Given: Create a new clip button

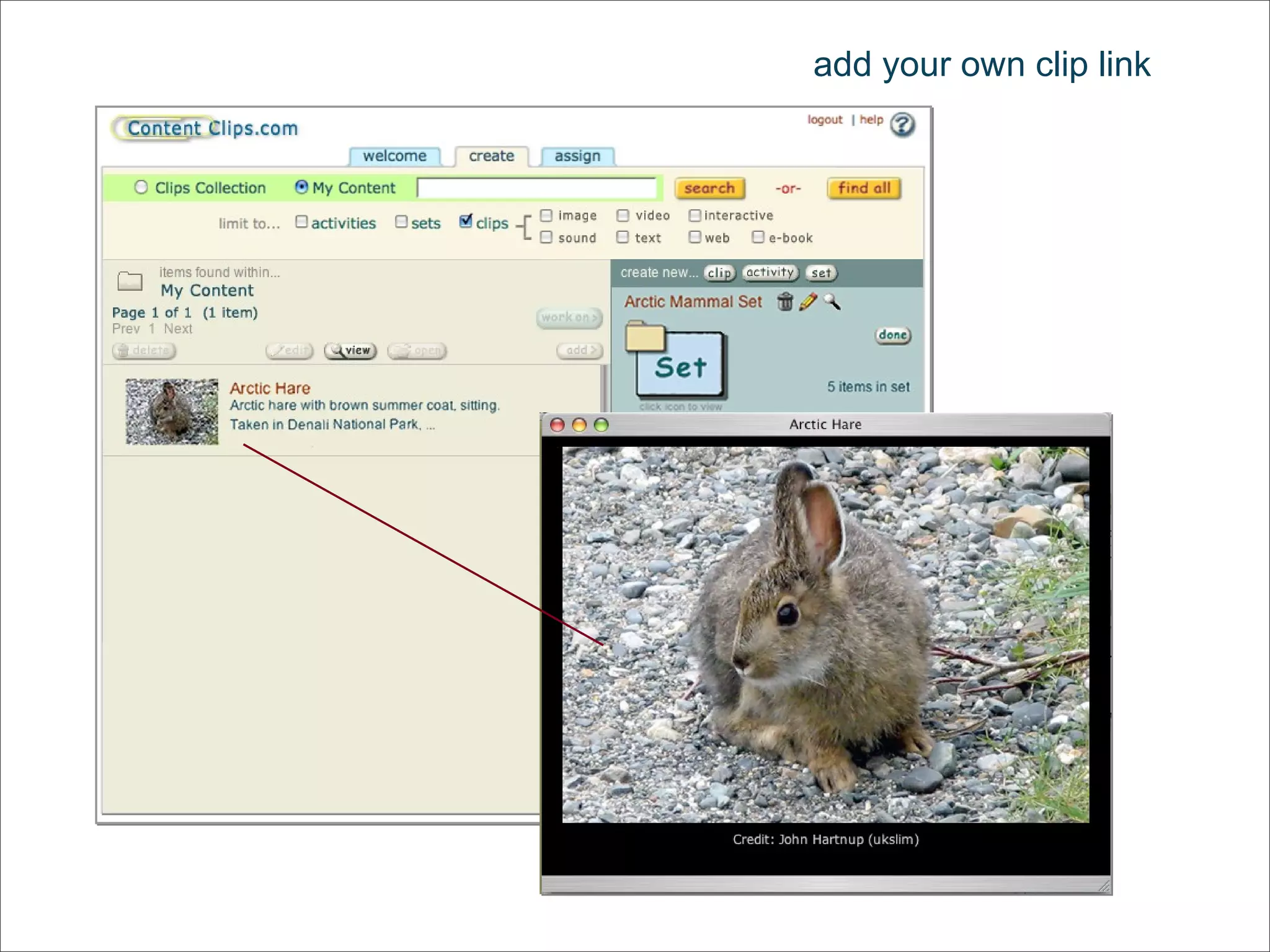Looking at the screenshot, I should point(719,273).
